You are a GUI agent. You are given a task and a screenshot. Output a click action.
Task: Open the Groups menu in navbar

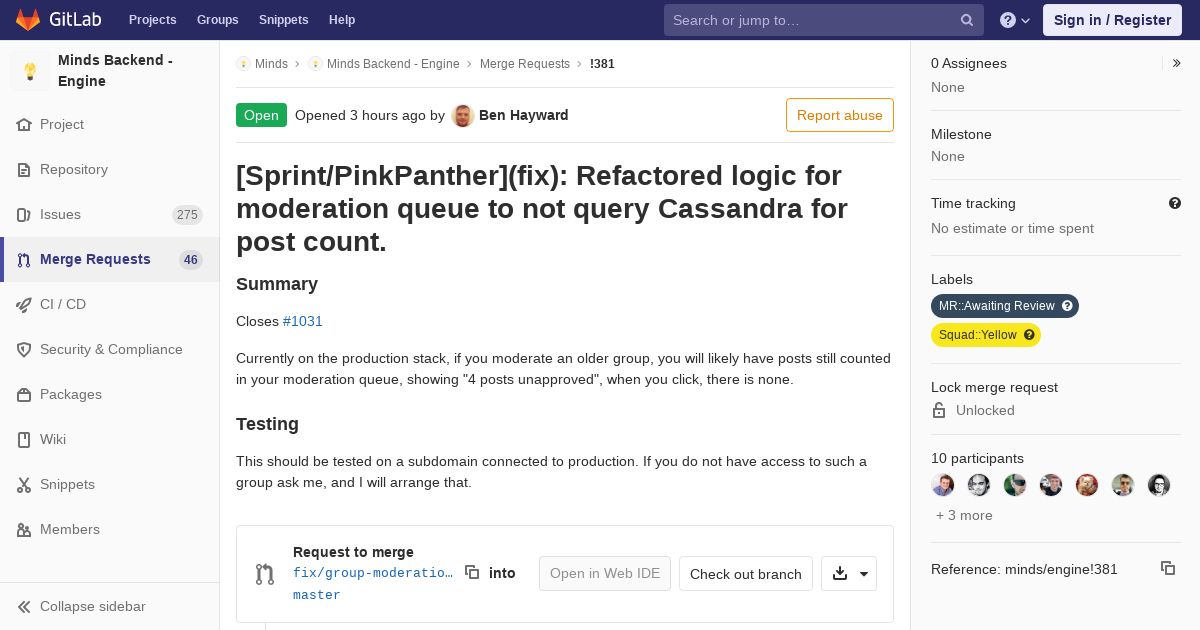(217, 20)
